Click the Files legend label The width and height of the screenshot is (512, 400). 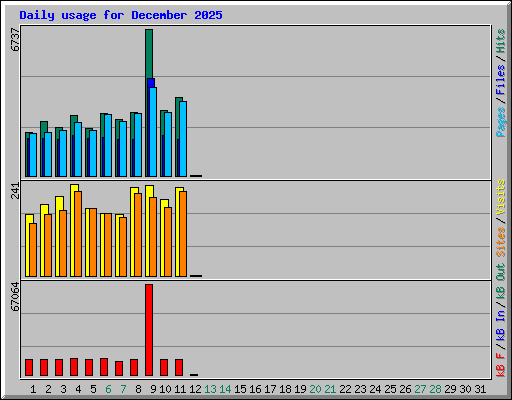(500, 80)
